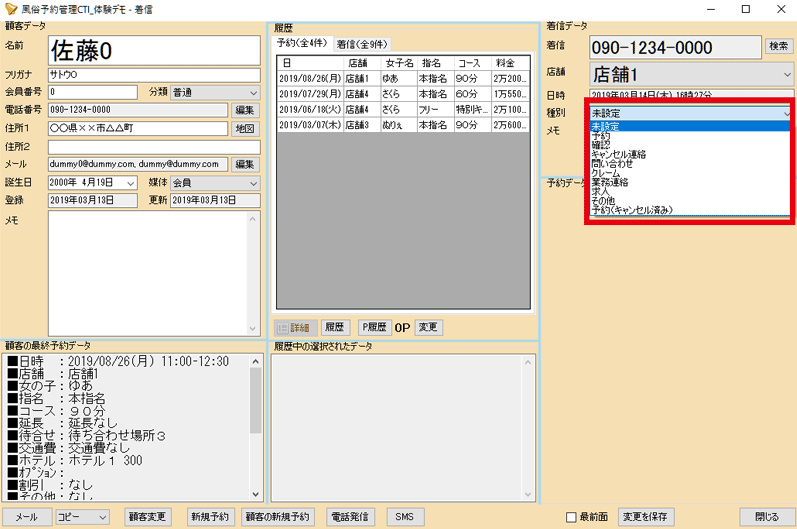The image size is (797, 529).
Task: Open the 店舗 dropdown showing 店舗1
Action: pos(690,74)
